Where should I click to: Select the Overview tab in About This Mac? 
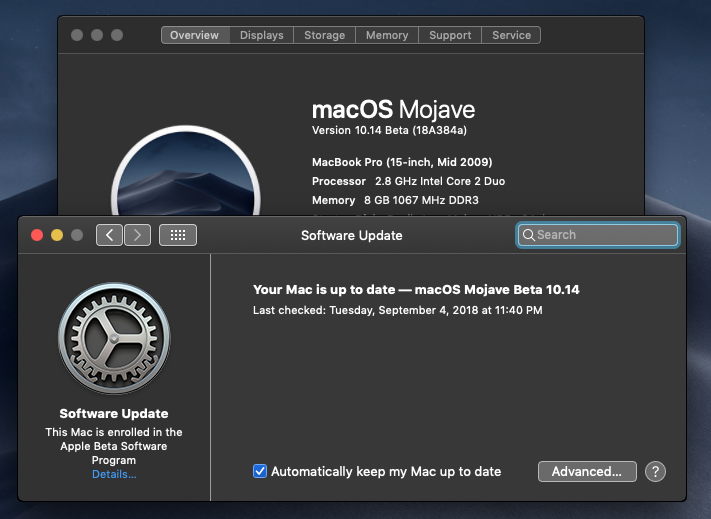point(195,35)
